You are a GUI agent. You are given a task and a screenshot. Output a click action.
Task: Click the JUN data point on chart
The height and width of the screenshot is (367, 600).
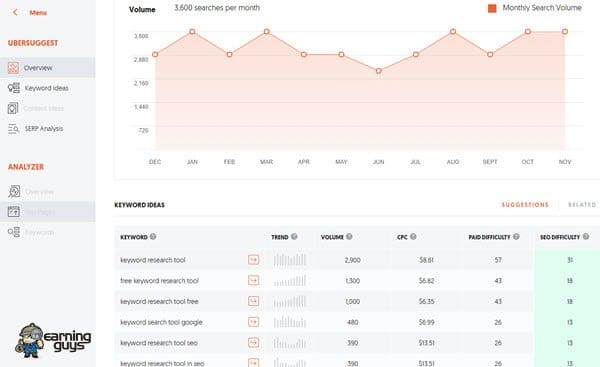coord(378,71)
